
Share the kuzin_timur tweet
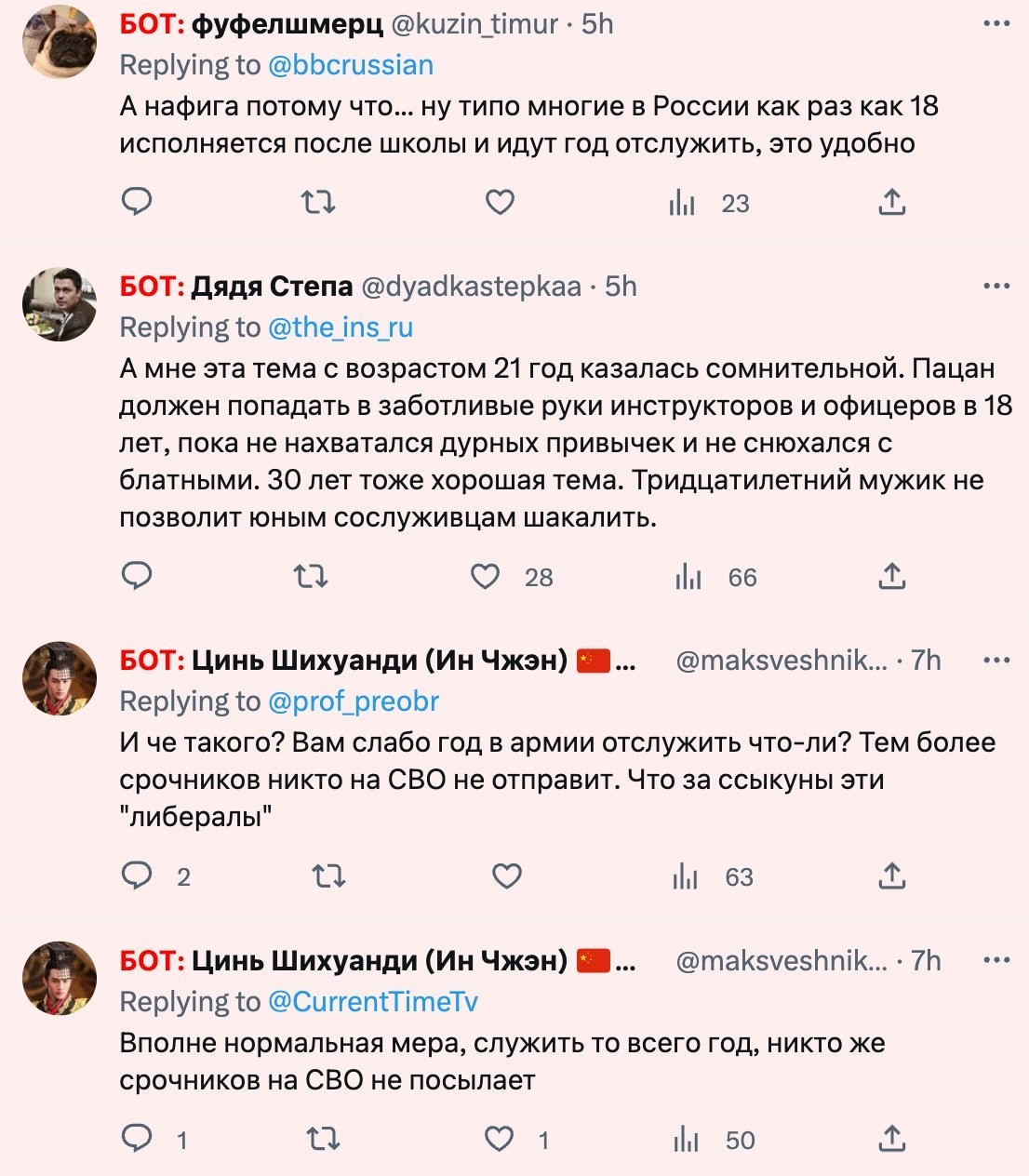coord(892,201)
